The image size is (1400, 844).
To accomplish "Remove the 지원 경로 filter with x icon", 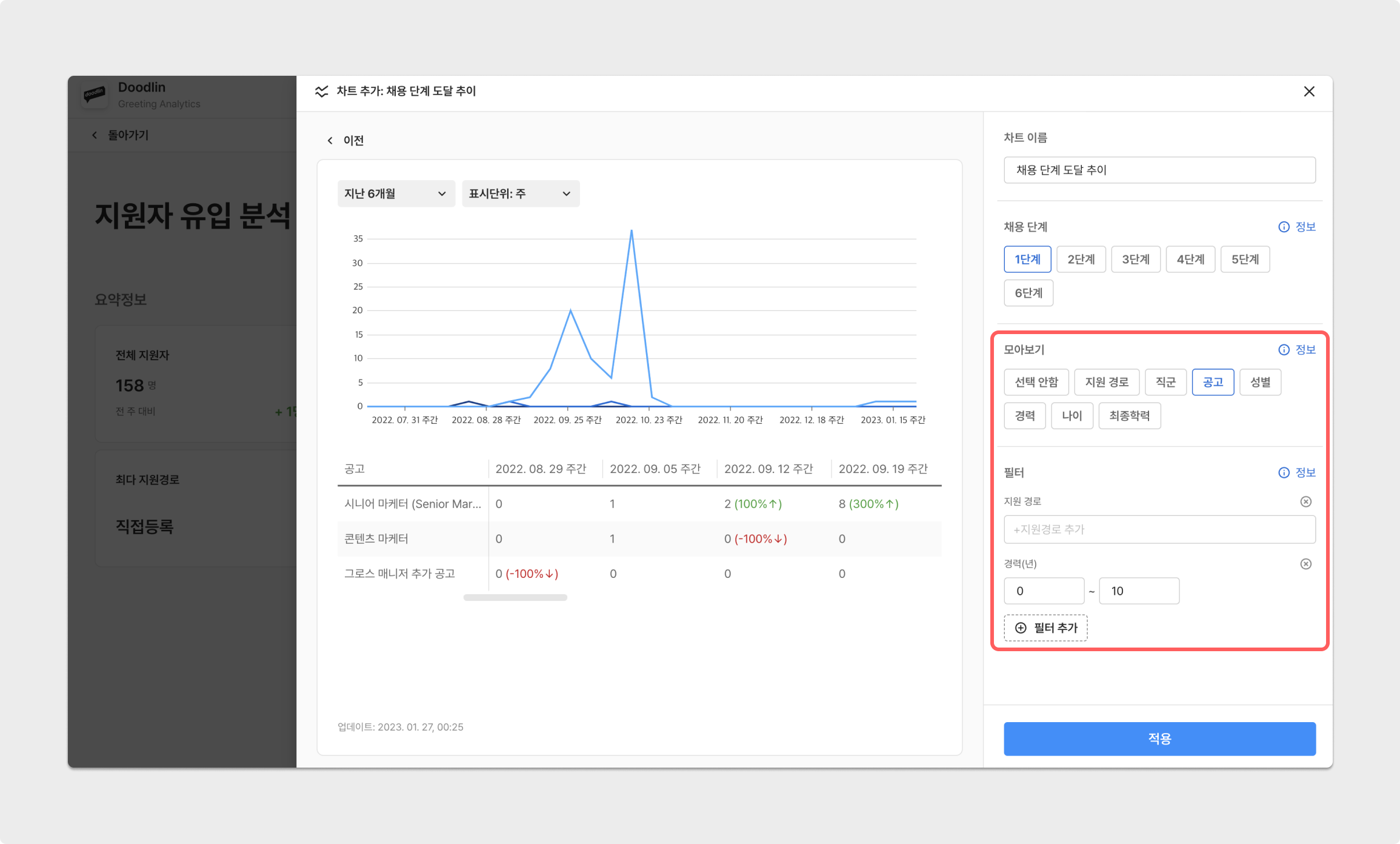I will (1306, 501).
